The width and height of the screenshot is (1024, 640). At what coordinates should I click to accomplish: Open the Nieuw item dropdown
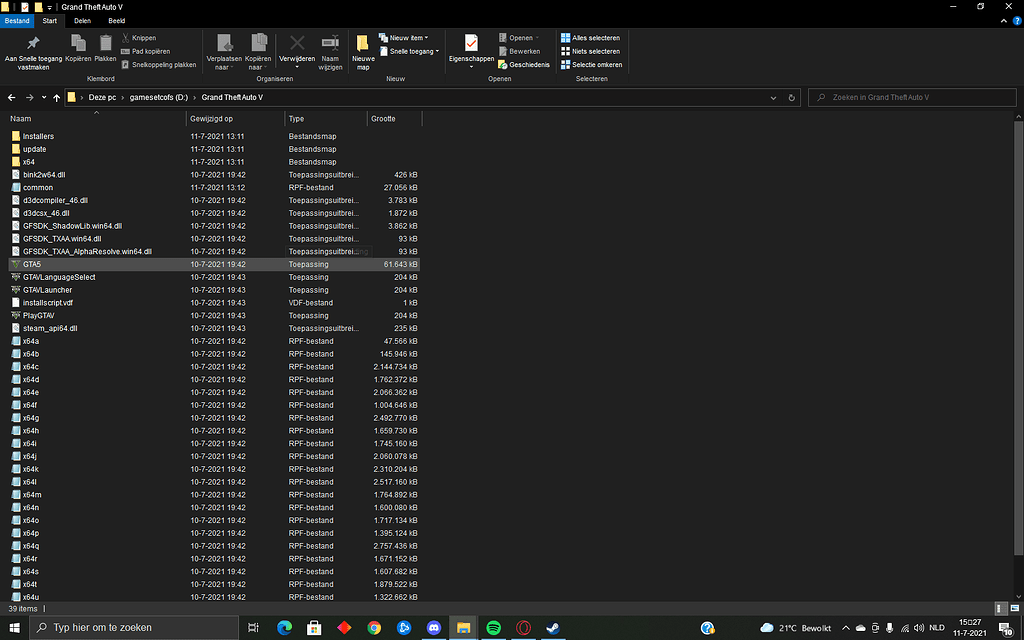(404, 38)
